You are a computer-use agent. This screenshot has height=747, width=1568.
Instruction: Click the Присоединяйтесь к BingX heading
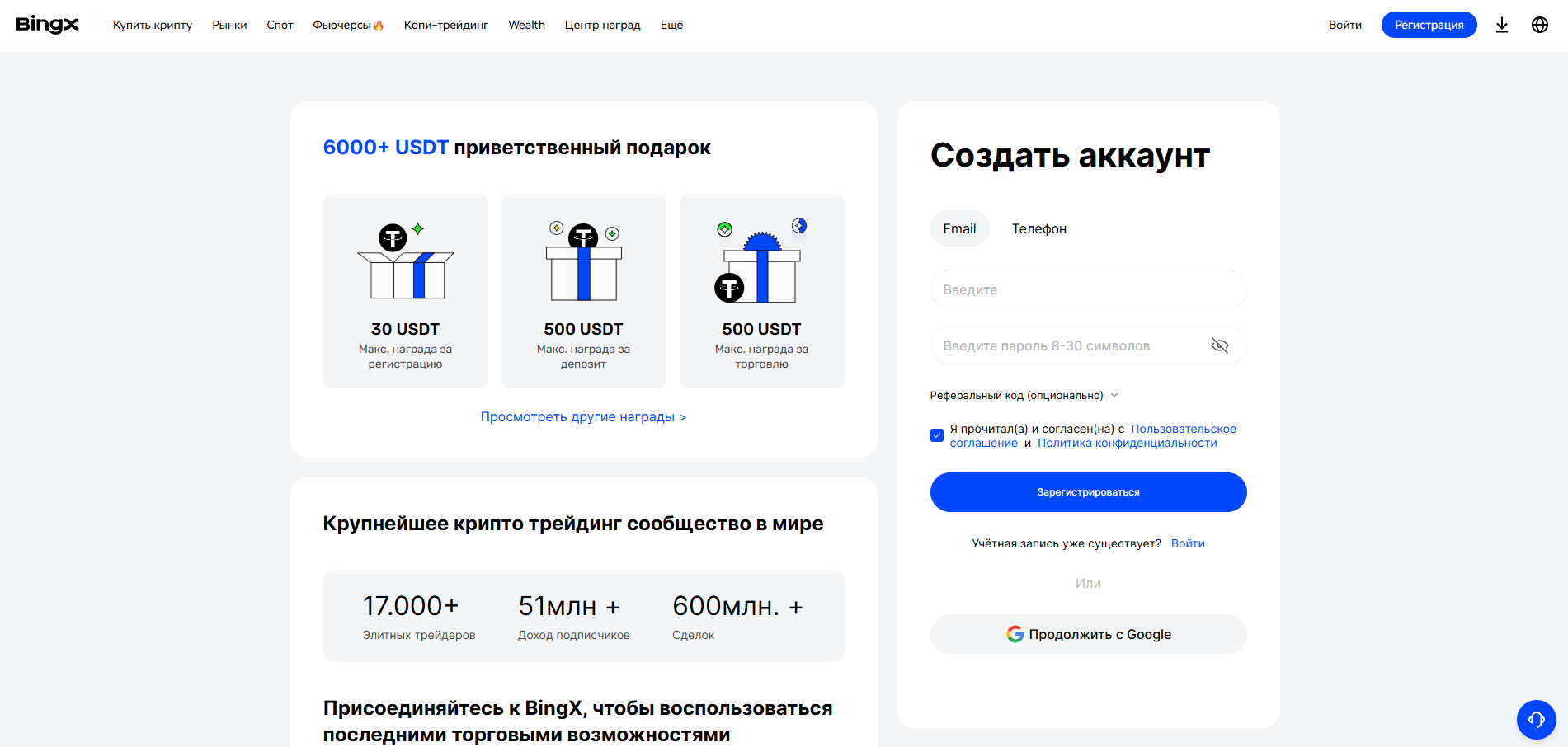(x=578, y=721)
